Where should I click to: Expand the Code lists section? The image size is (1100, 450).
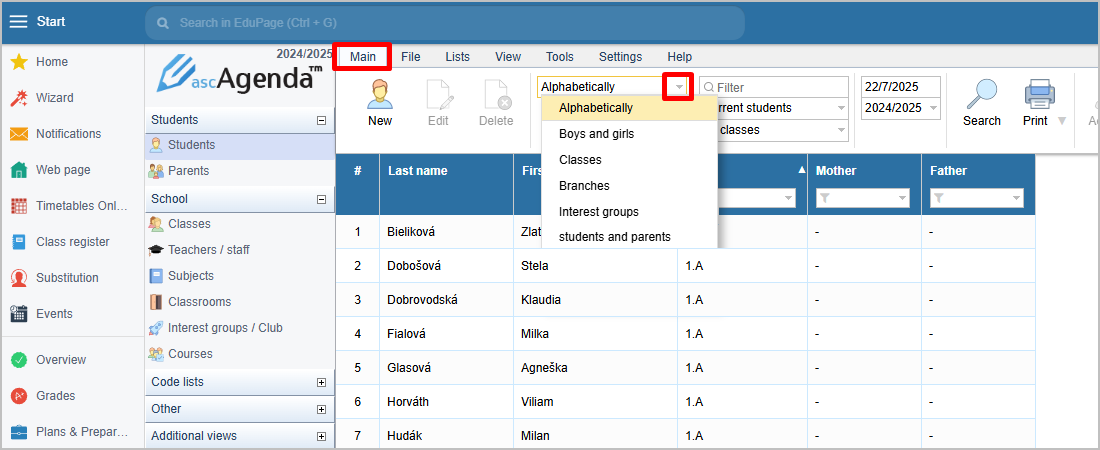click(x=321, y=383)
